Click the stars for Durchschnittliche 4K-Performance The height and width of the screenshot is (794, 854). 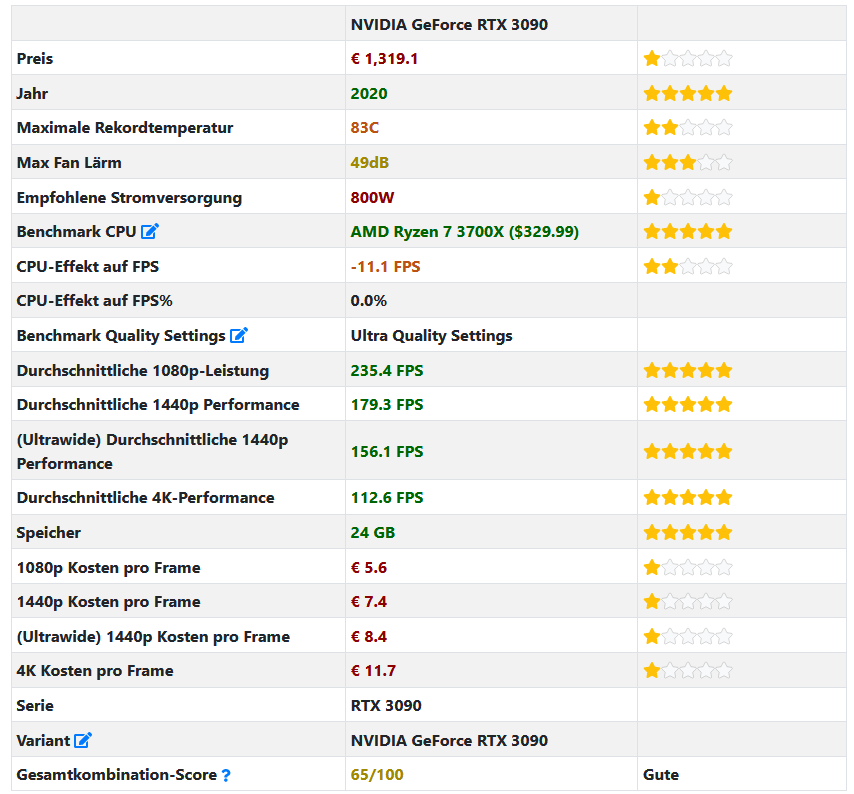click(688, 497)
